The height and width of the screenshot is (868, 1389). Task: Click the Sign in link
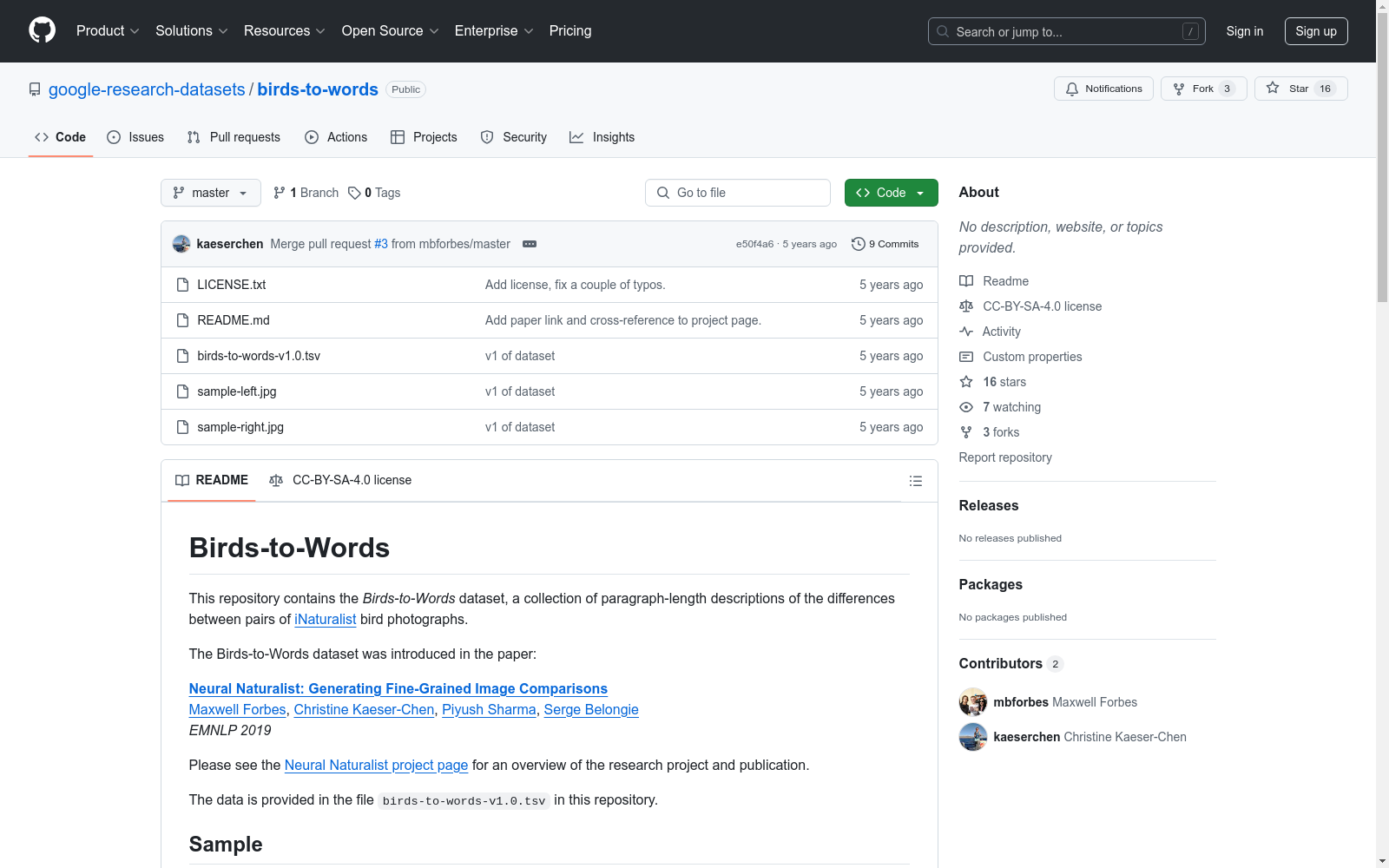coord(1245,31)
